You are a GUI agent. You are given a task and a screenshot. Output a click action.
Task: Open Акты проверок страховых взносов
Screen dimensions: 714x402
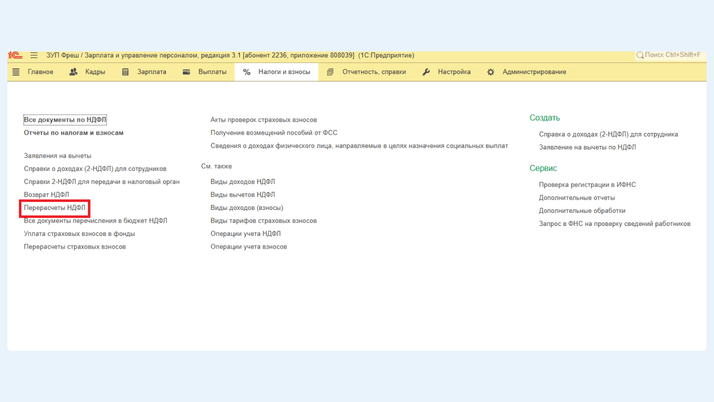[263, 120]
